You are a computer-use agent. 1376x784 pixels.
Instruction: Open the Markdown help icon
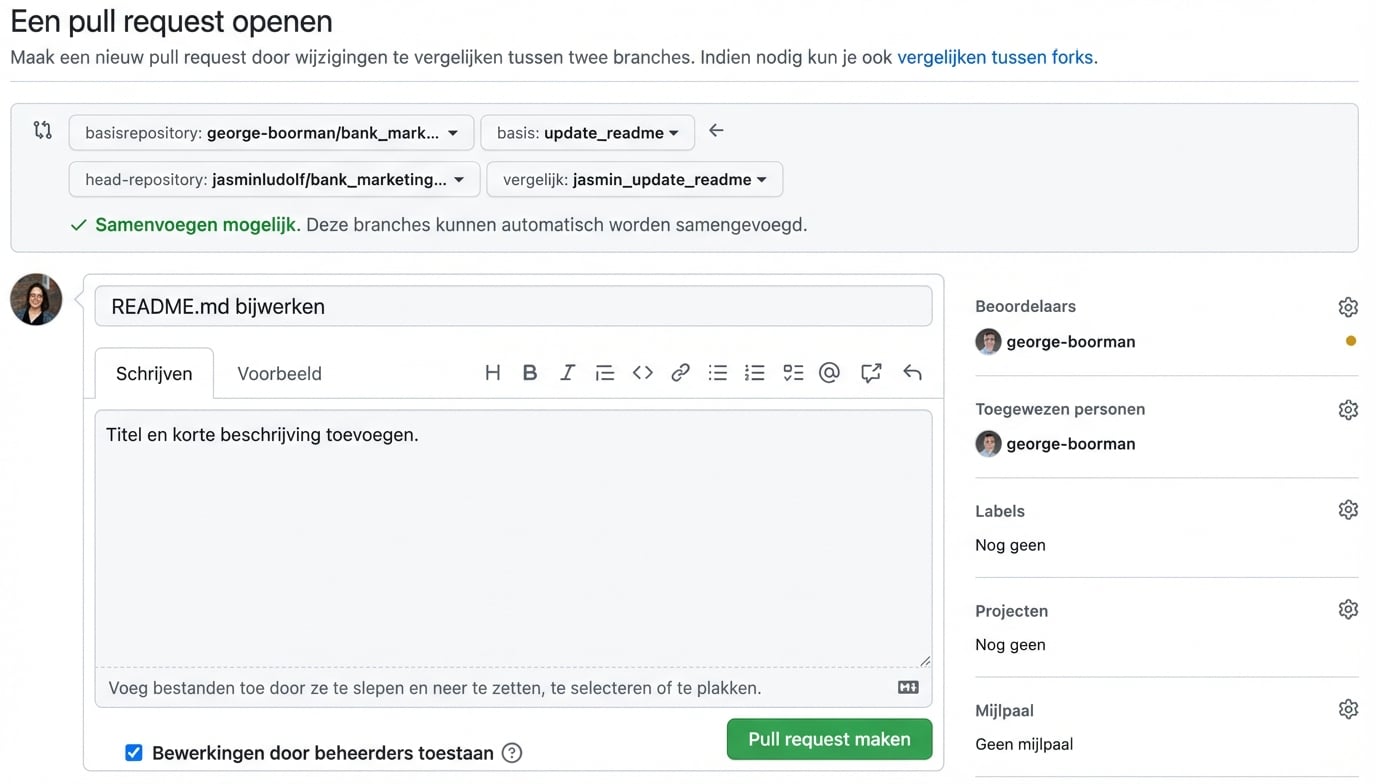[907, 687]
